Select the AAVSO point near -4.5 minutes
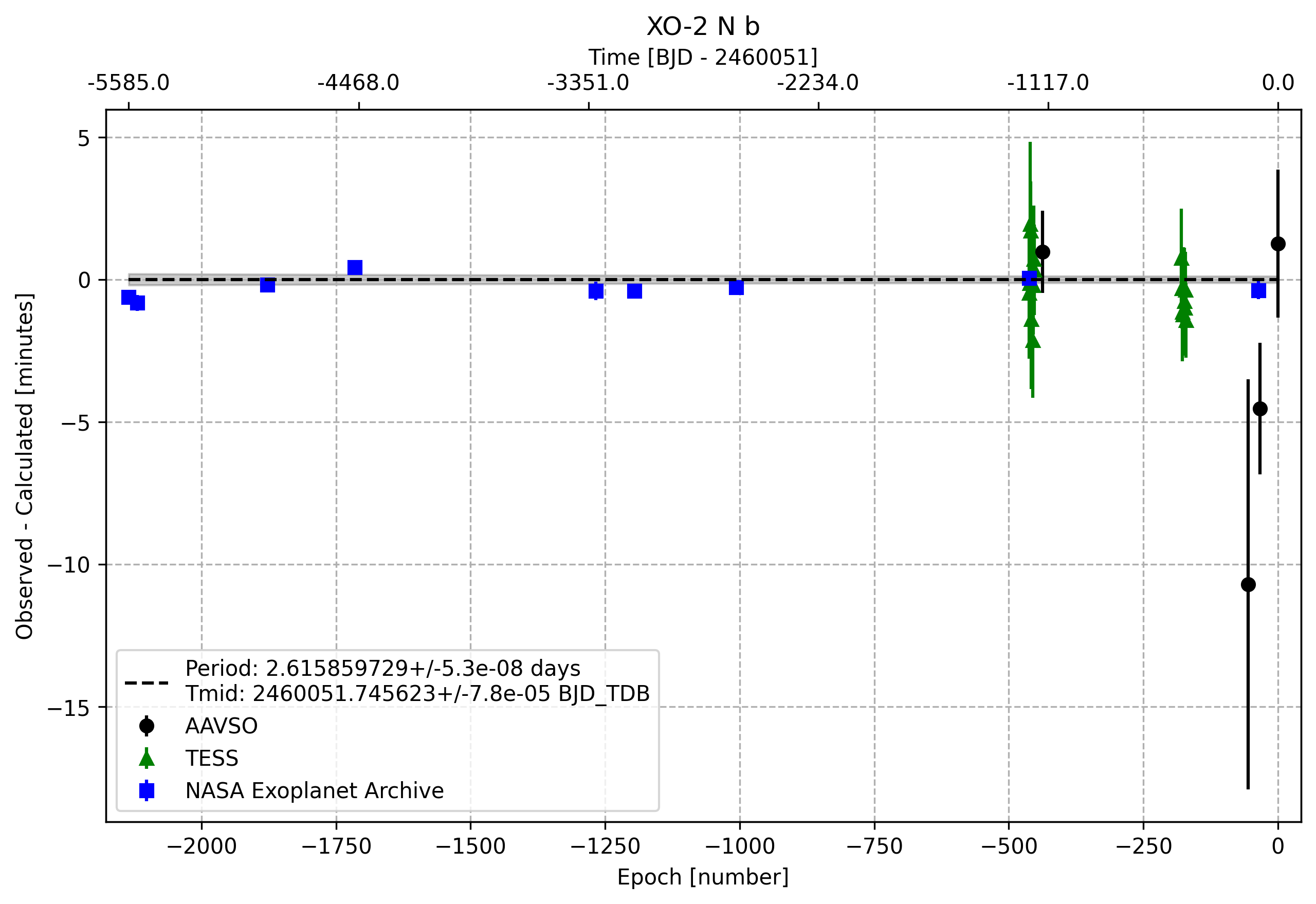The image size is (1316, 904). pyautogui.click(x=1260, y=409)
